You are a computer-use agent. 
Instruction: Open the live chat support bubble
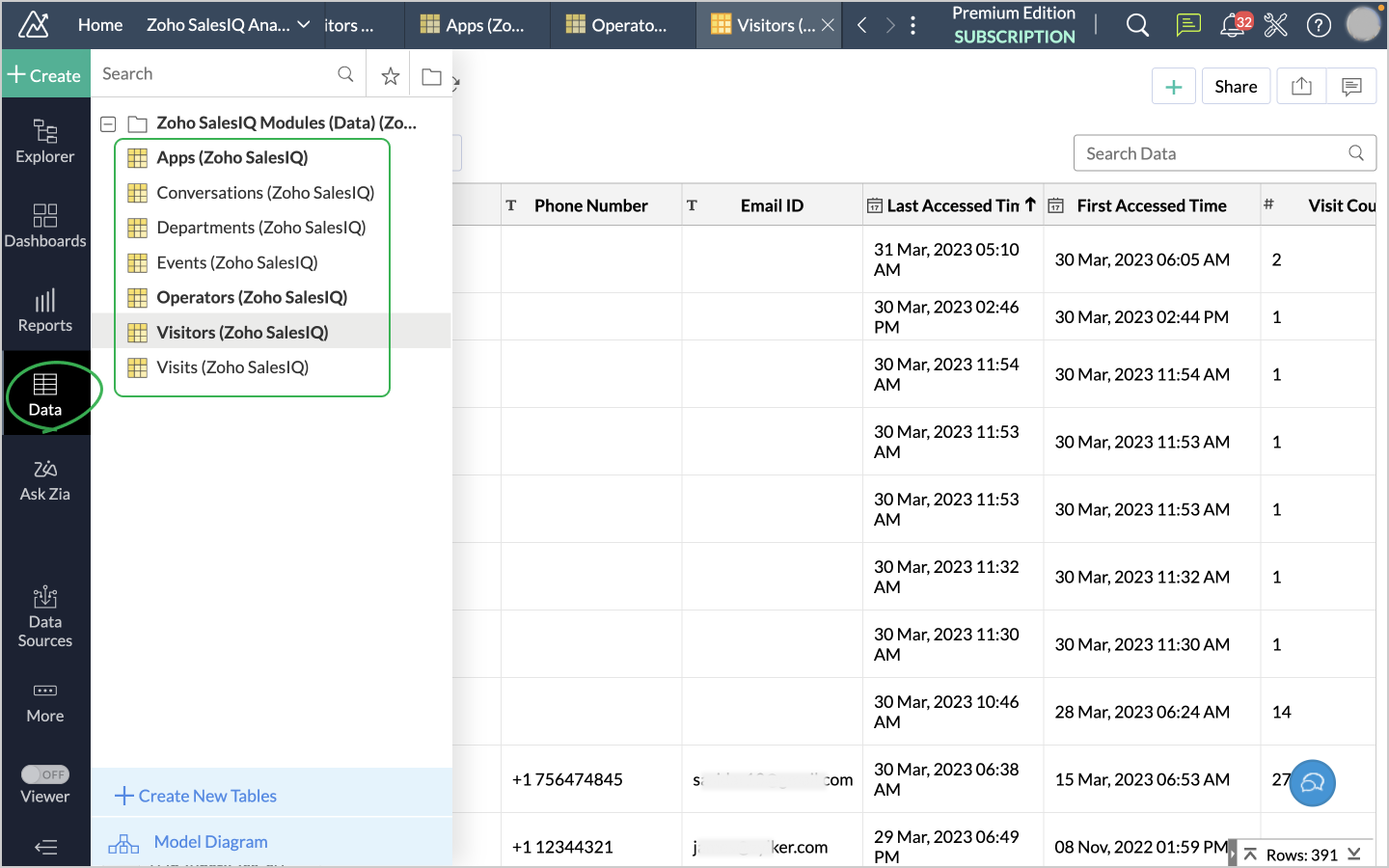(1313, 783)
